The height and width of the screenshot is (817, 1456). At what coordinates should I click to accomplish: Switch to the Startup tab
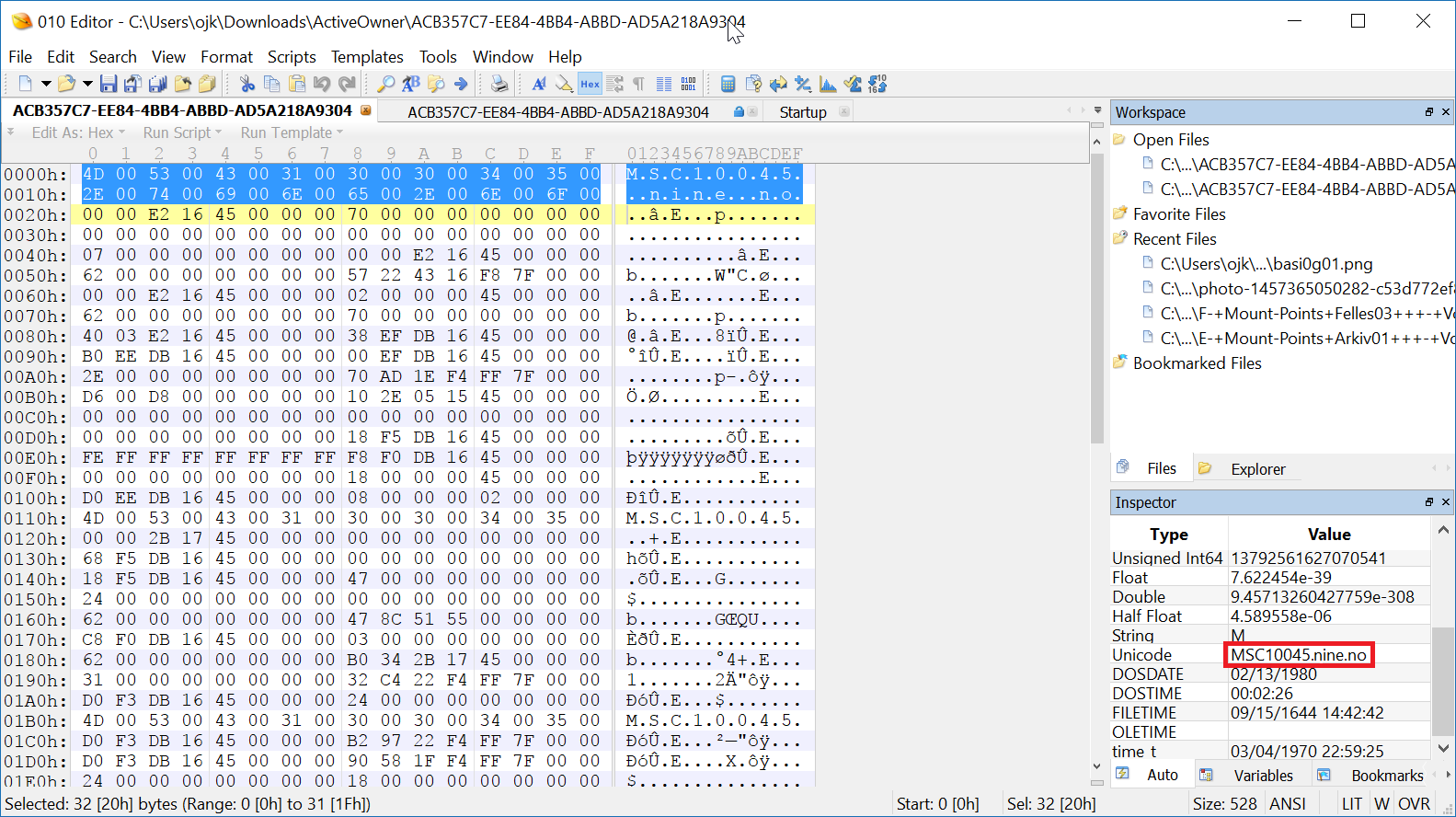tap(803, 112)
